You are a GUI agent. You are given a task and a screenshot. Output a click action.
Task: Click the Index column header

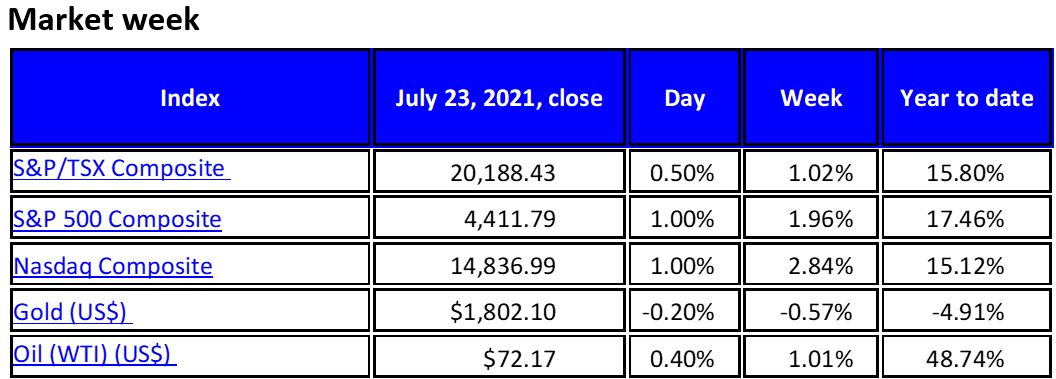(x=190, y=98)
